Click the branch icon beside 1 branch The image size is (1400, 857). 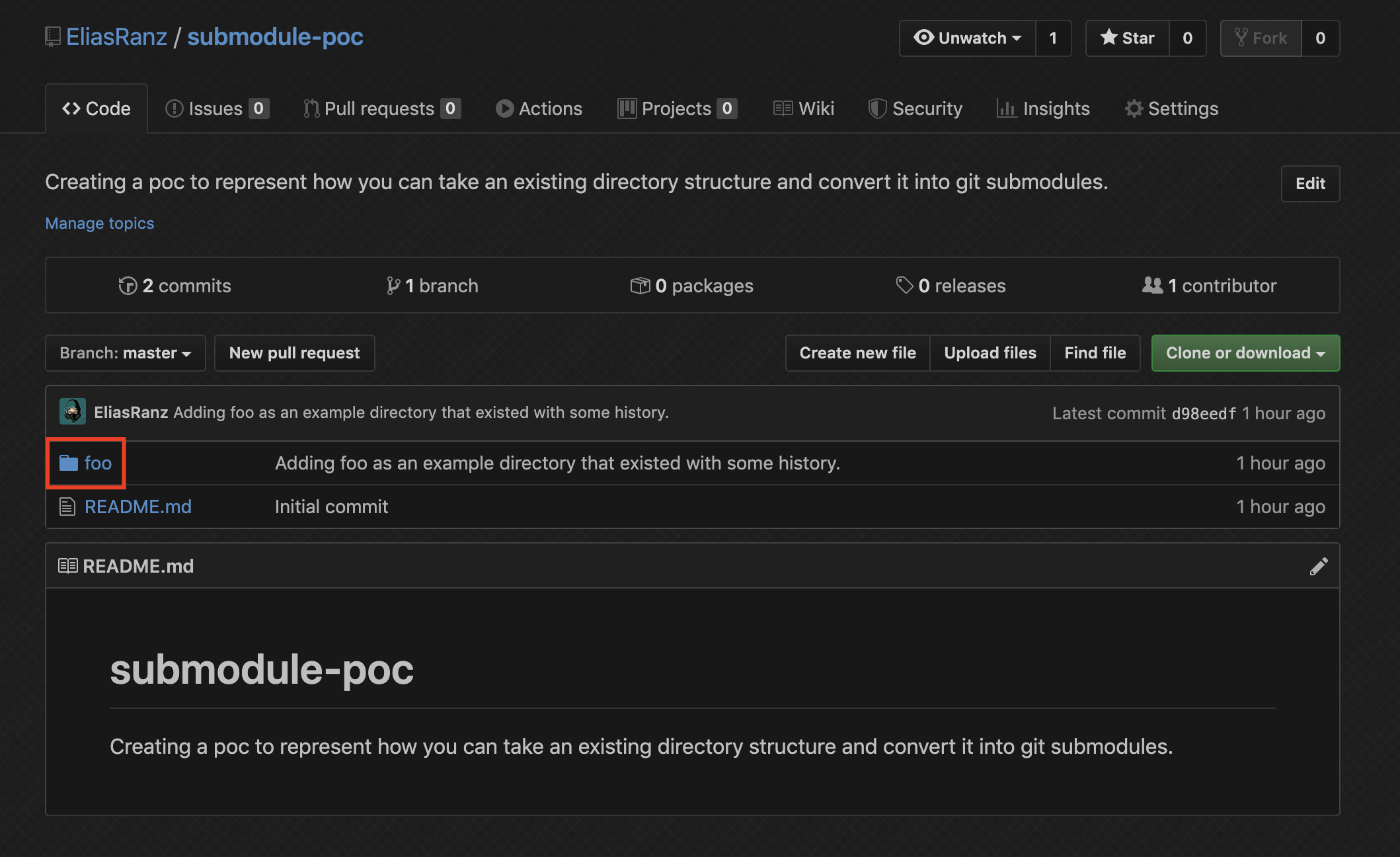click(393, 286)
